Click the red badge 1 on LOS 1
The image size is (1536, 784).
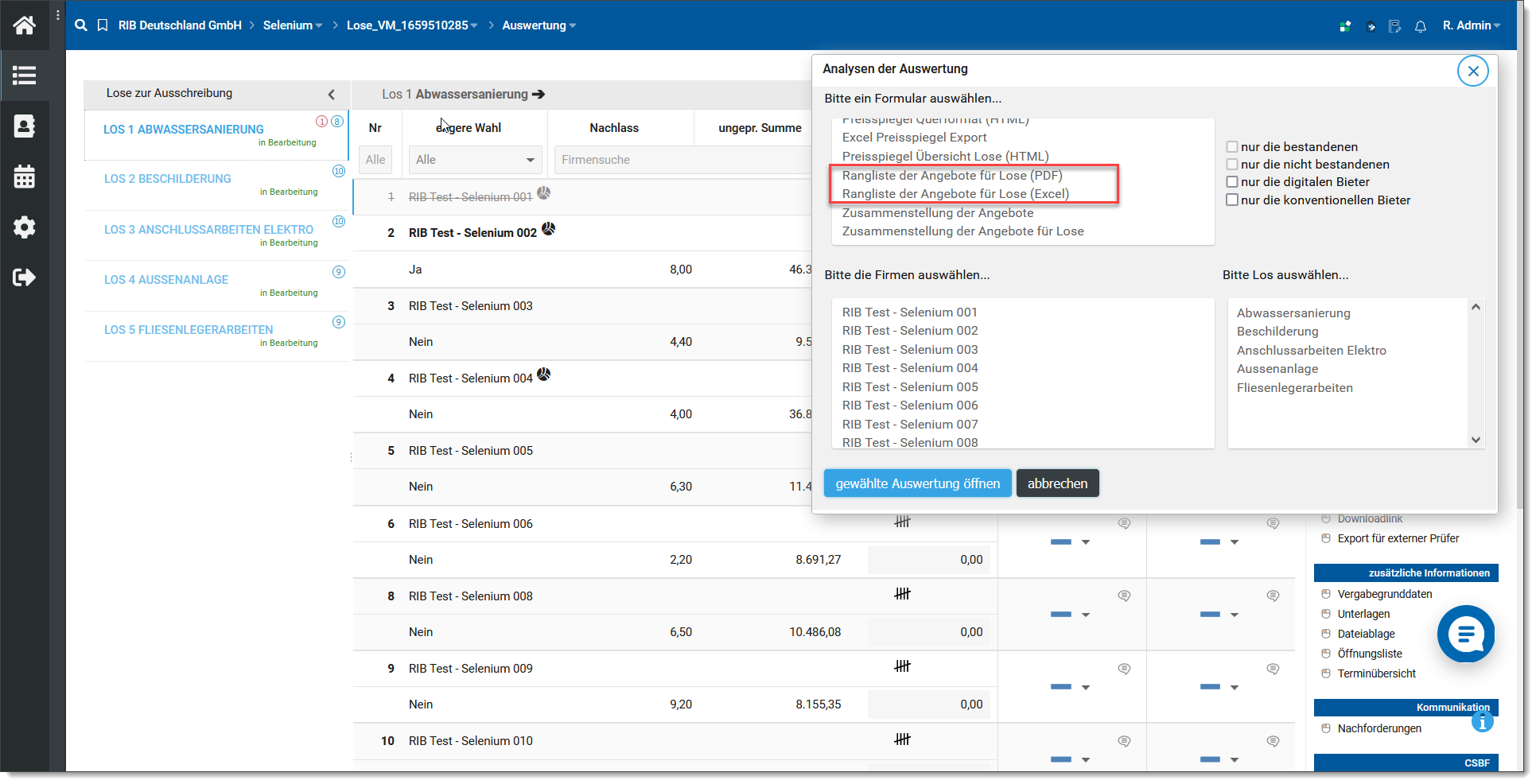(321, 122)
